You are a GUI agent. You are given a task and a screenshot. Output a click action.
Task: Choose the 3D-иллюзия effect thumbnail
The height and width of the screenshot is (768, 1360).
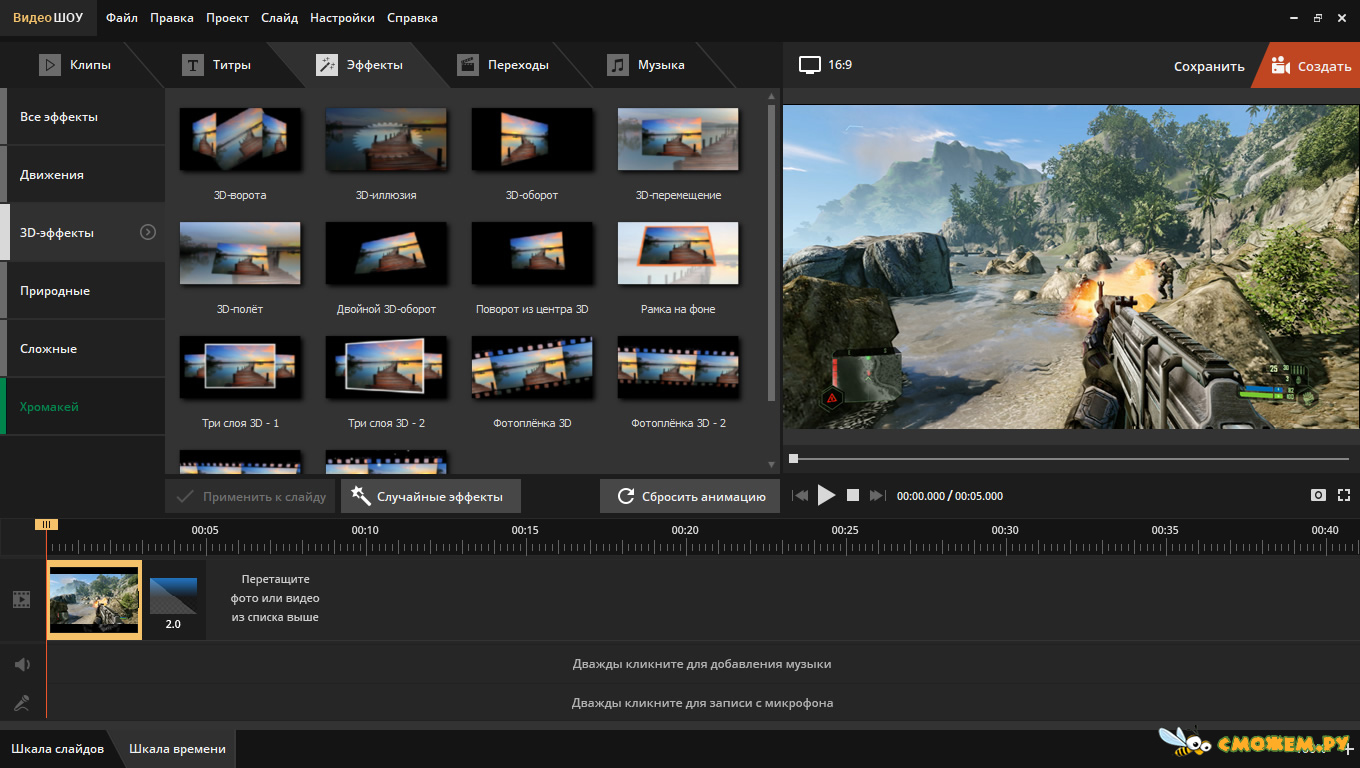386,139
